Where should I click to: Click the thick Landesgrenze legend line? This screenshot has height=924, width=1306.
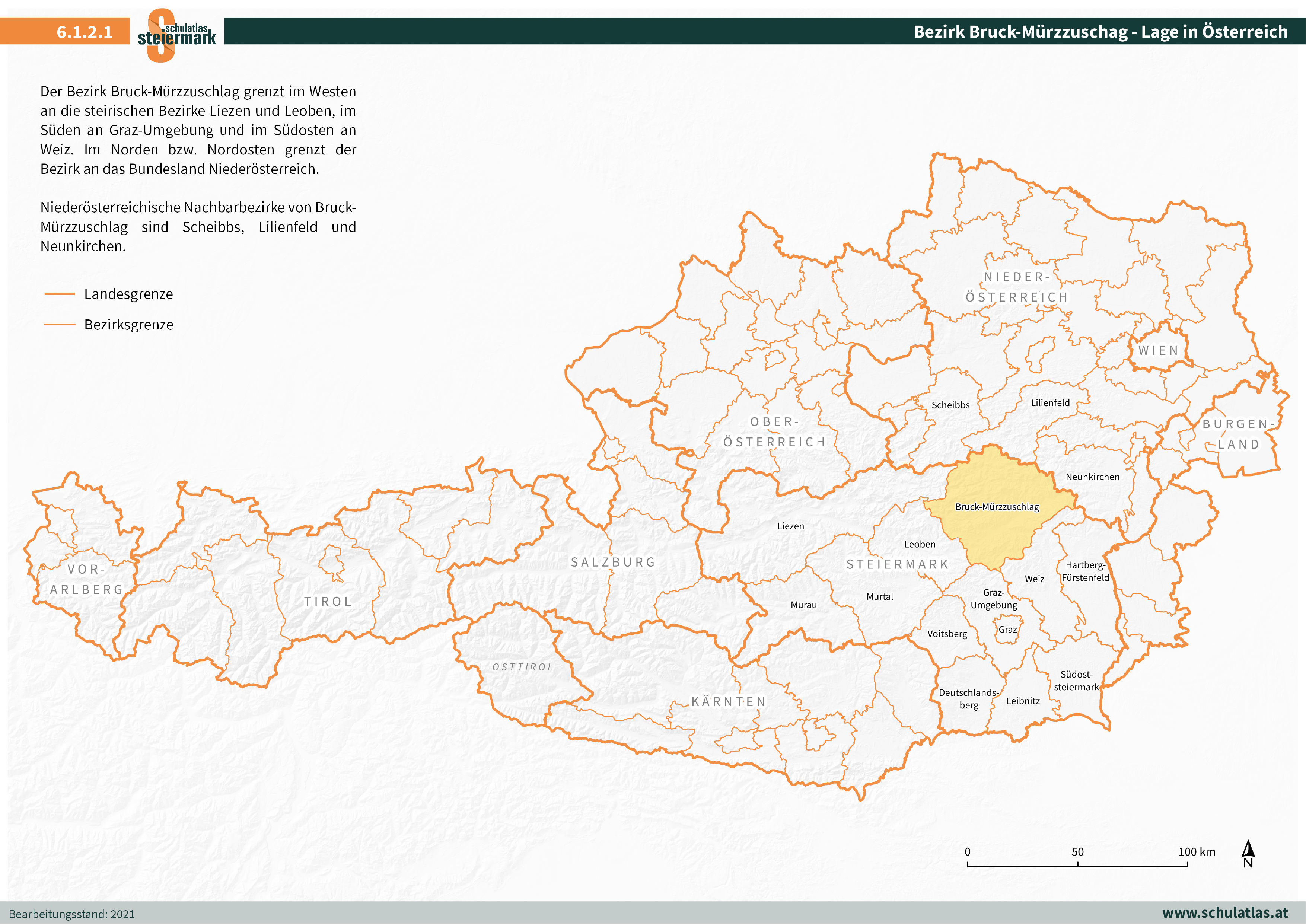point(60,294)
